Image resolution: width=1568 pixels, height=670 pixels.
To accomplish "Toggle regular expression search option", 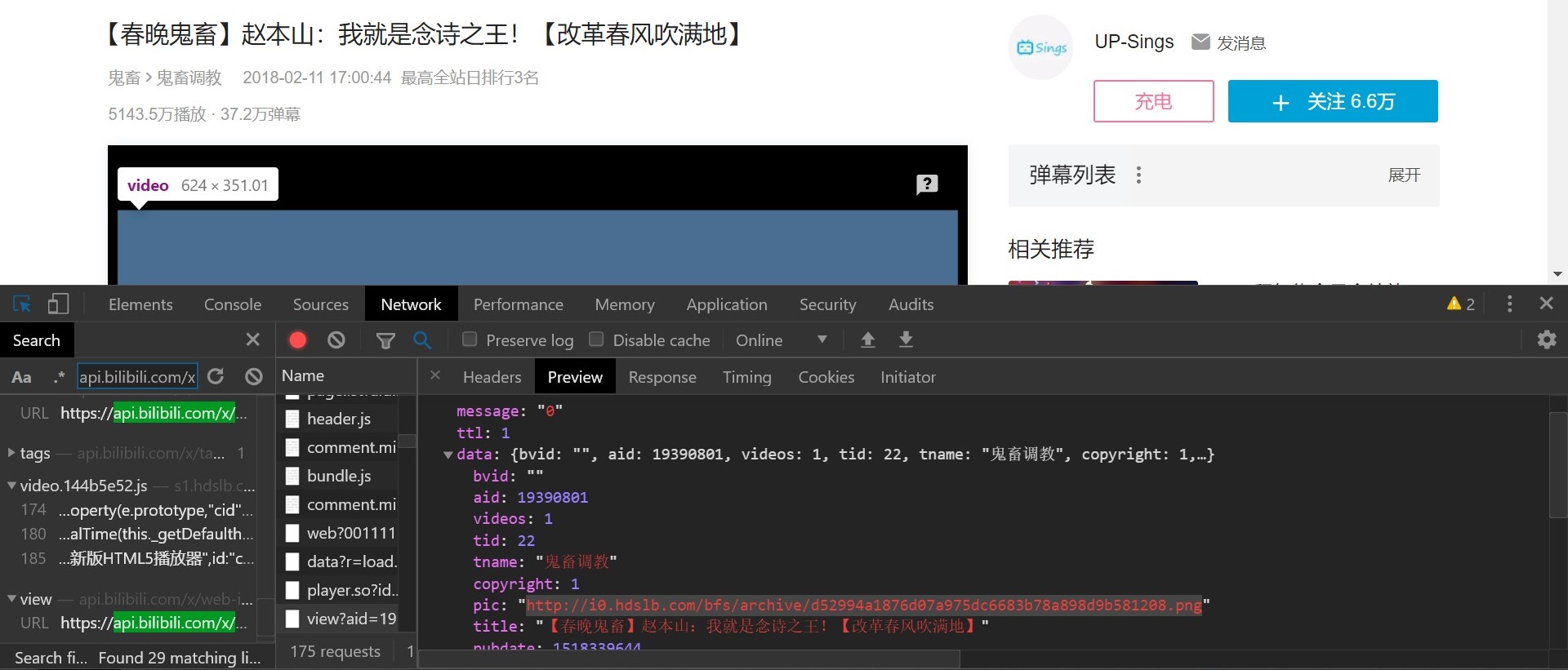I will pyautogui.click(x=59, y=377).
